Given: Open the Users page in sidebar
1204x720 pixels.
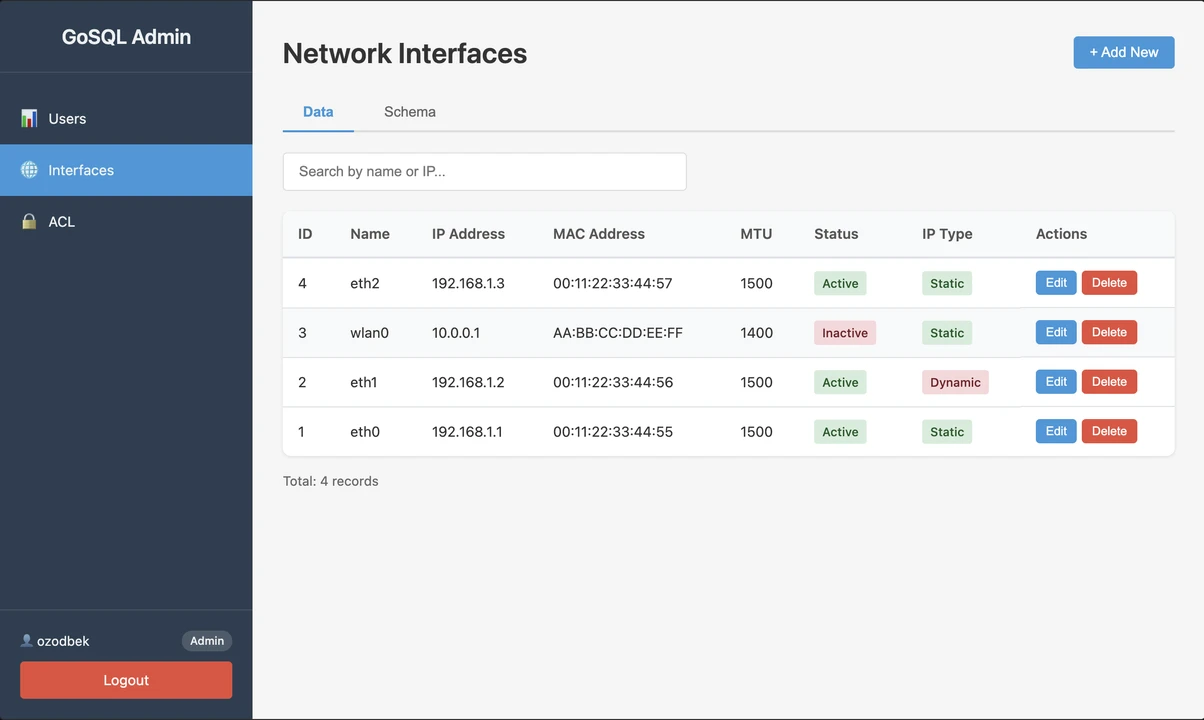Looking at the screenshot, I should [126, 118].
